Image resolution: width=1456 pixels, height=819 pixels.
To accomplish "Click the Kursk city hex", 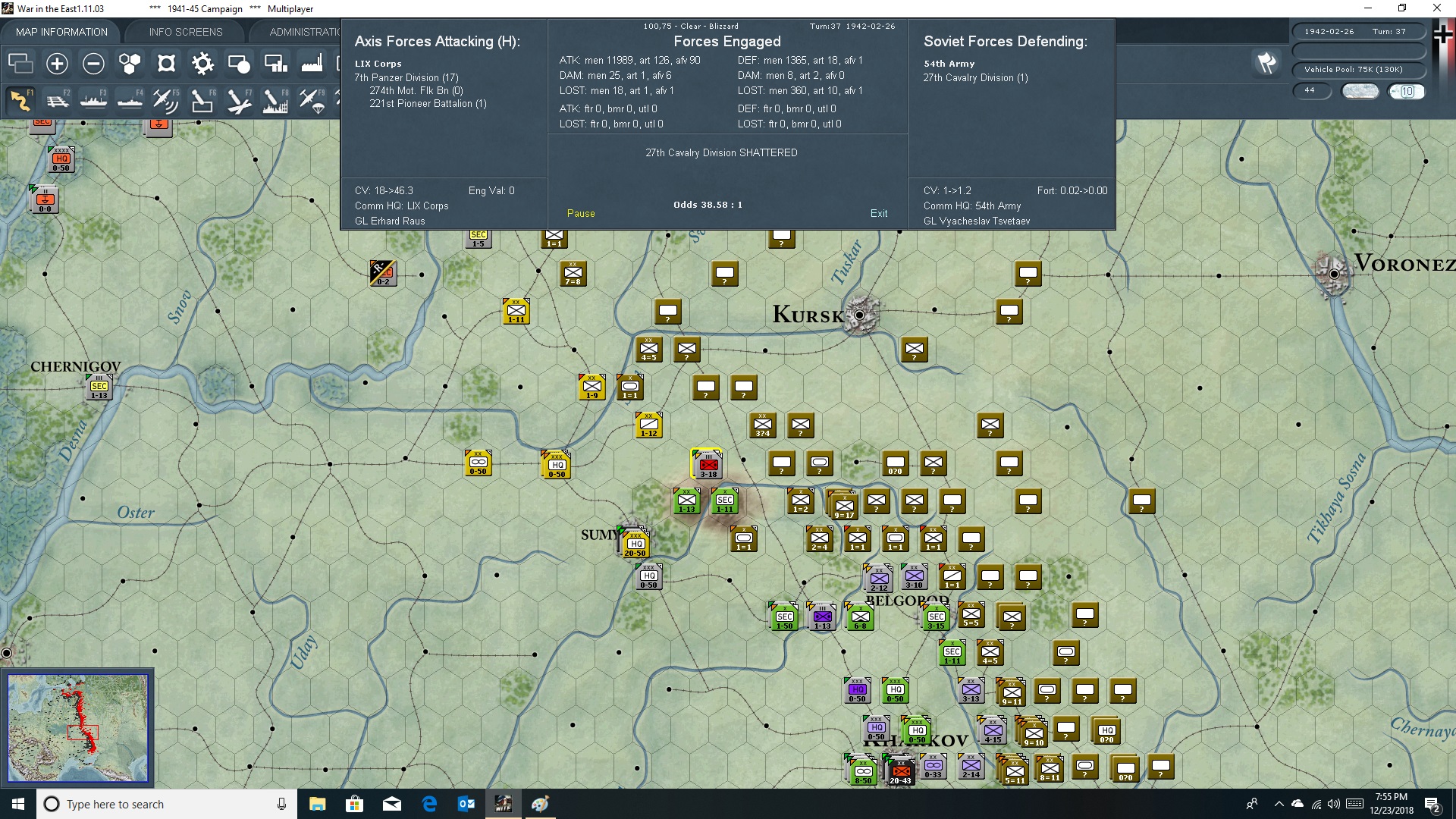I will coord(860,314).
